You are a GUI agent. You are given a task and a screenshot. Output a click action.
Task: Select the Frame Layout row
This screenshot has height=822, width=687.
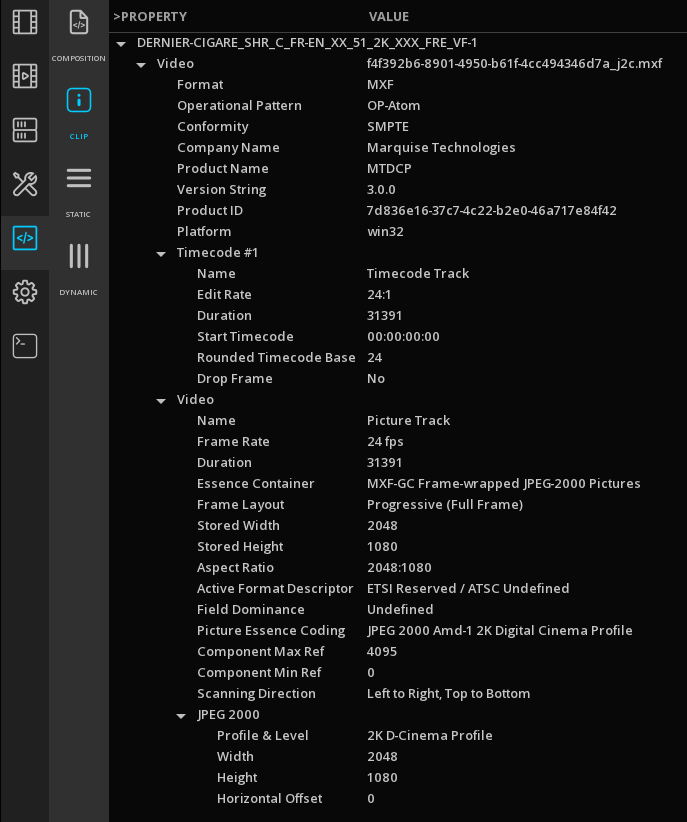click(398, 505)
